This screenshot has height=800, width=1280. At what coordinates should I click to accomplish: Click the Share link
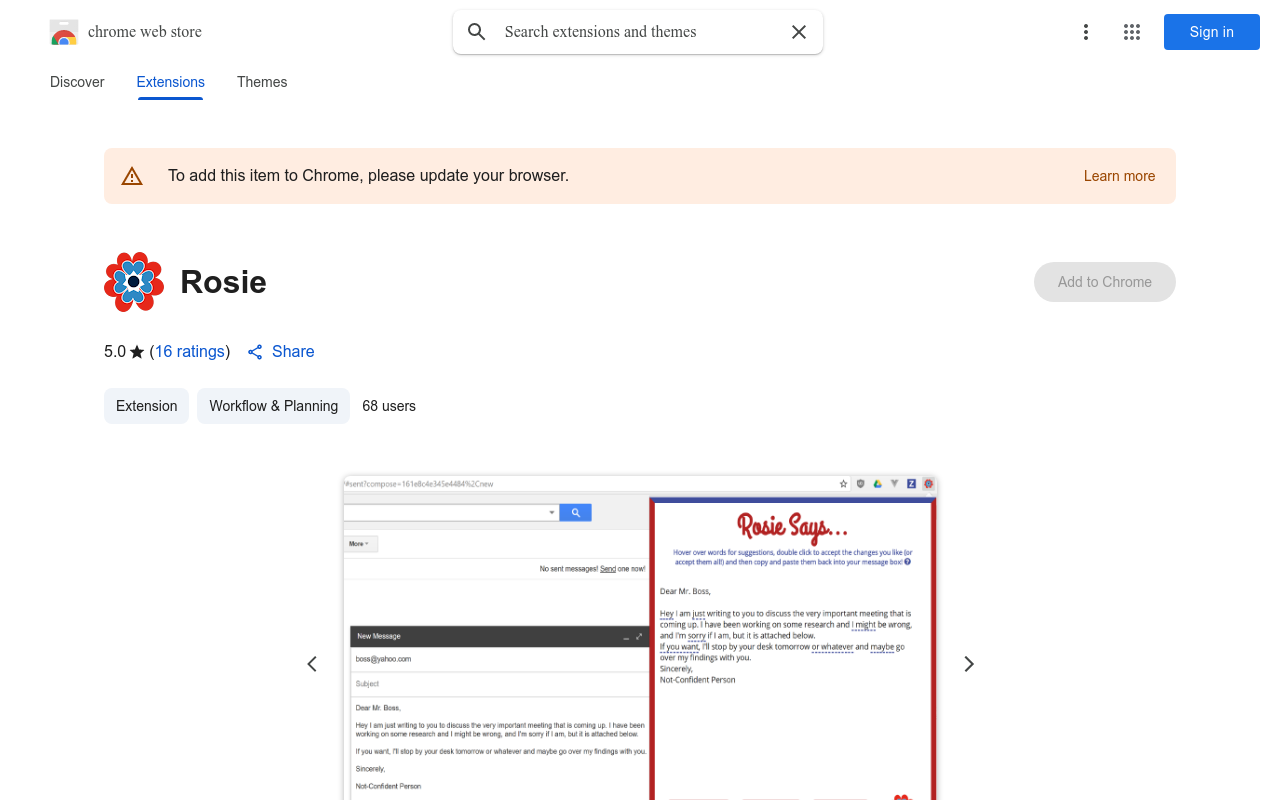tap(293, 352)
